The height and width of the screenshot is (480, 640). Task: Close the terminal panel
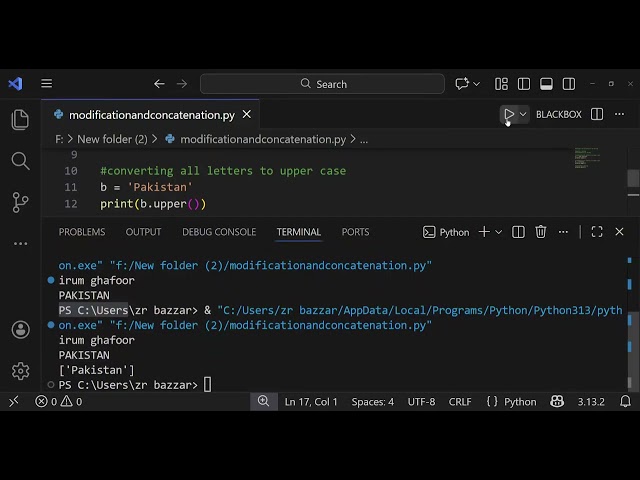click(x=619, y=232)
